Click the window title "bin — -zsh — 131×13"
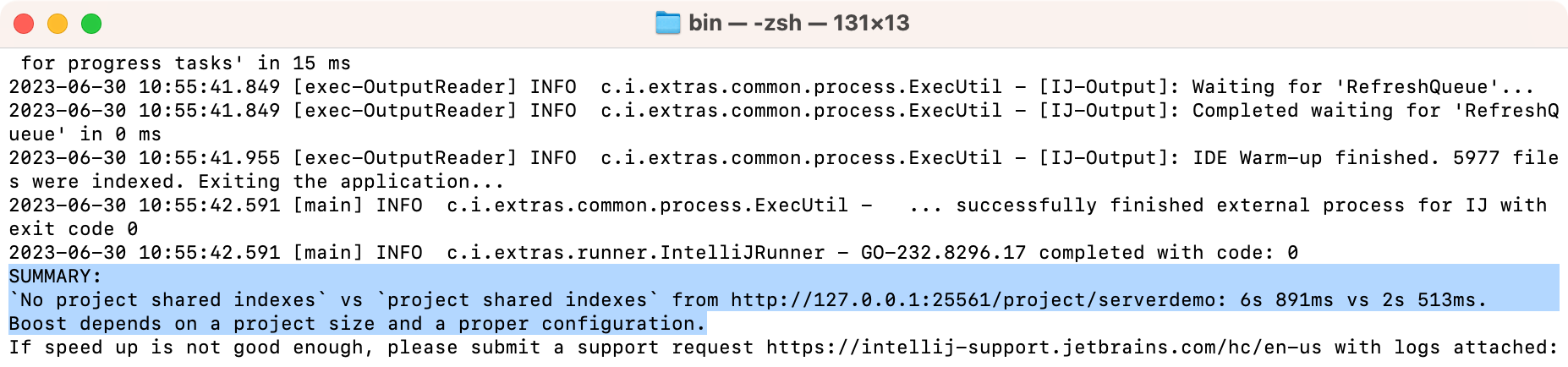 798,23
